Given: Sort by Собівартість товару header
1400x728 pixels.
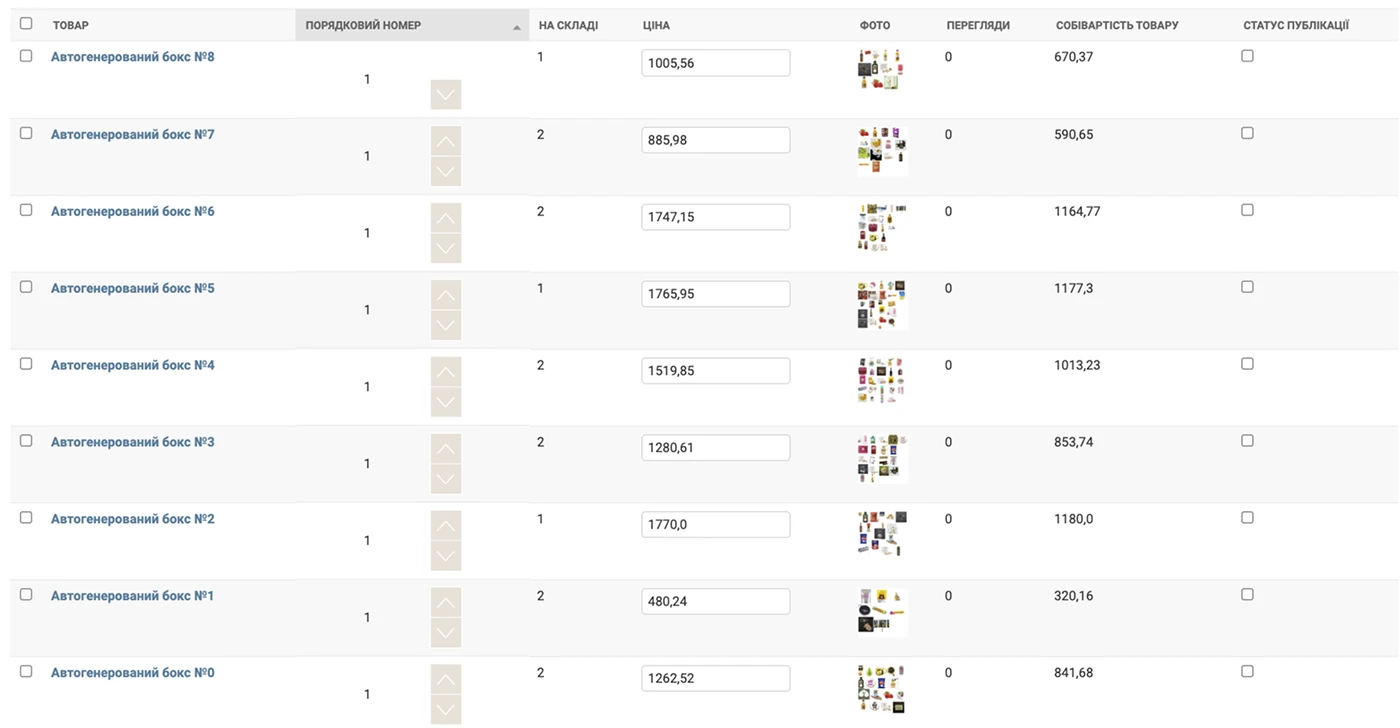Looking at the screenshot, I should point(1117,25).
